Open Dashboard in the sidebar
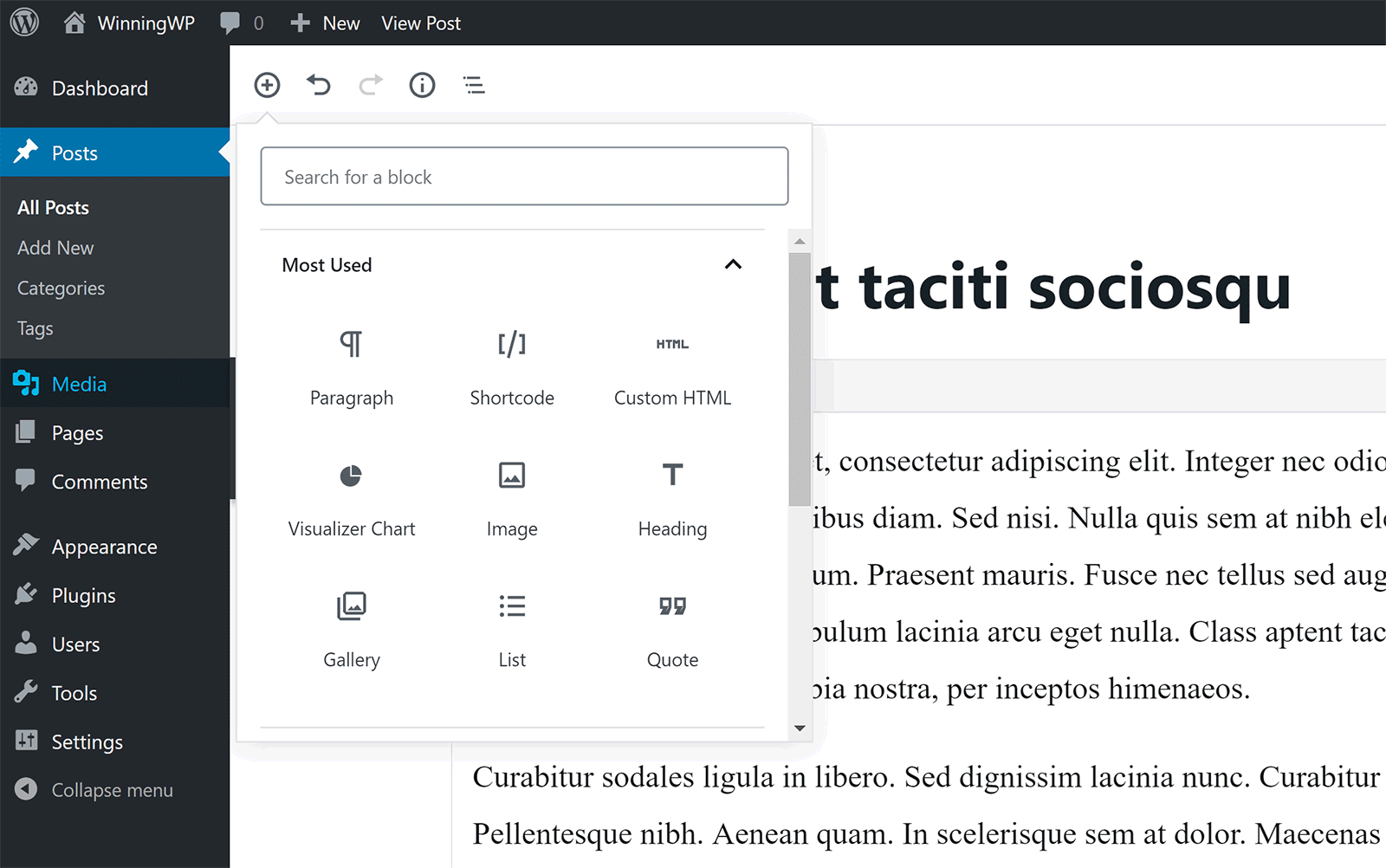Viewport: 1386px width, 868px height. (x=114, y=88)
